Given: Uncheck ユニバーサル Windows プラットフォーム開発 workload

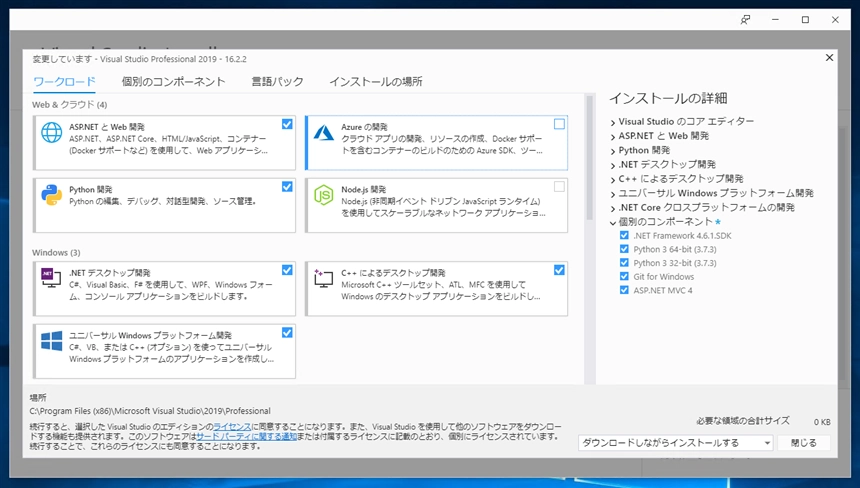Looking at the screenshot, I should tap(287, 333).
